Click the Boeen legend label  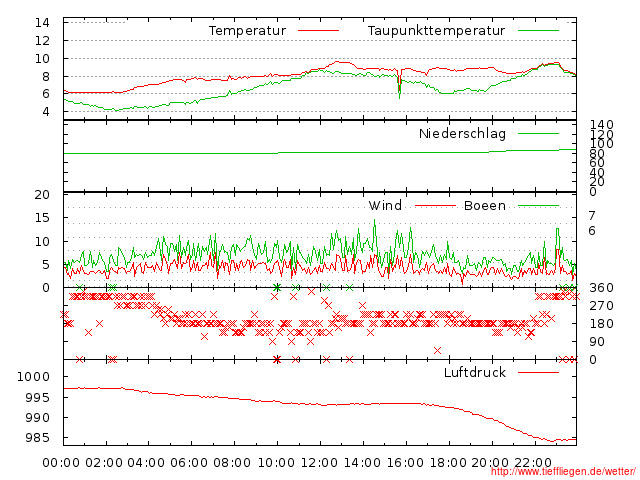[485, 205]
